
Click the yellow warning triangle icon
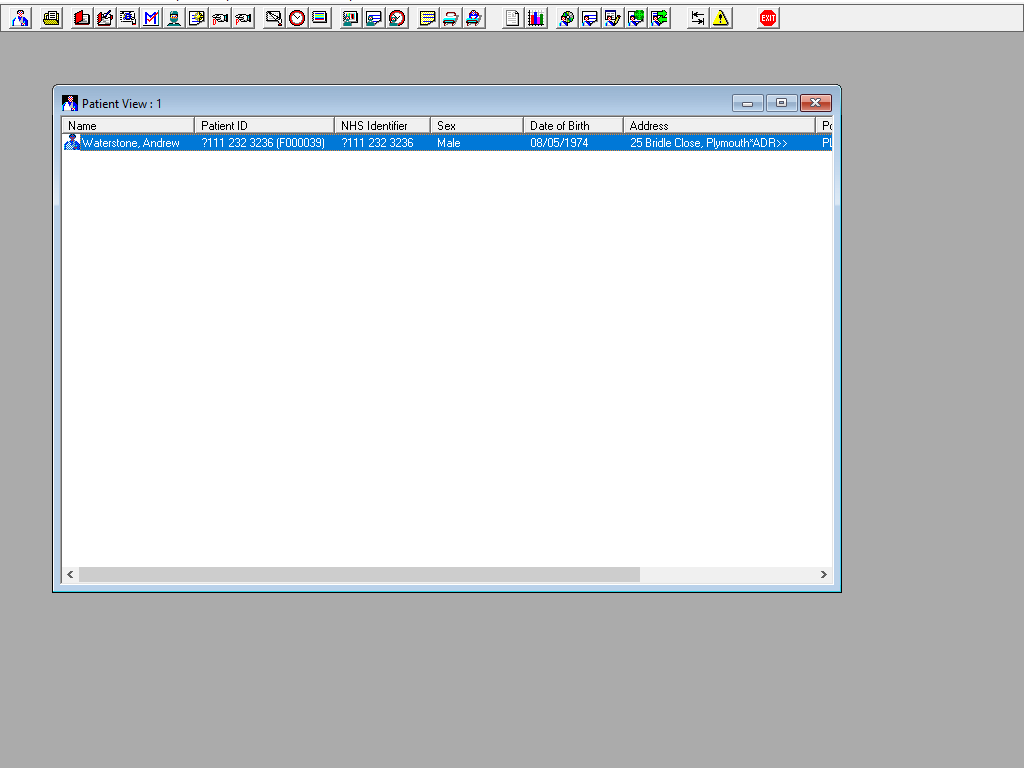[x=720, y=18]
